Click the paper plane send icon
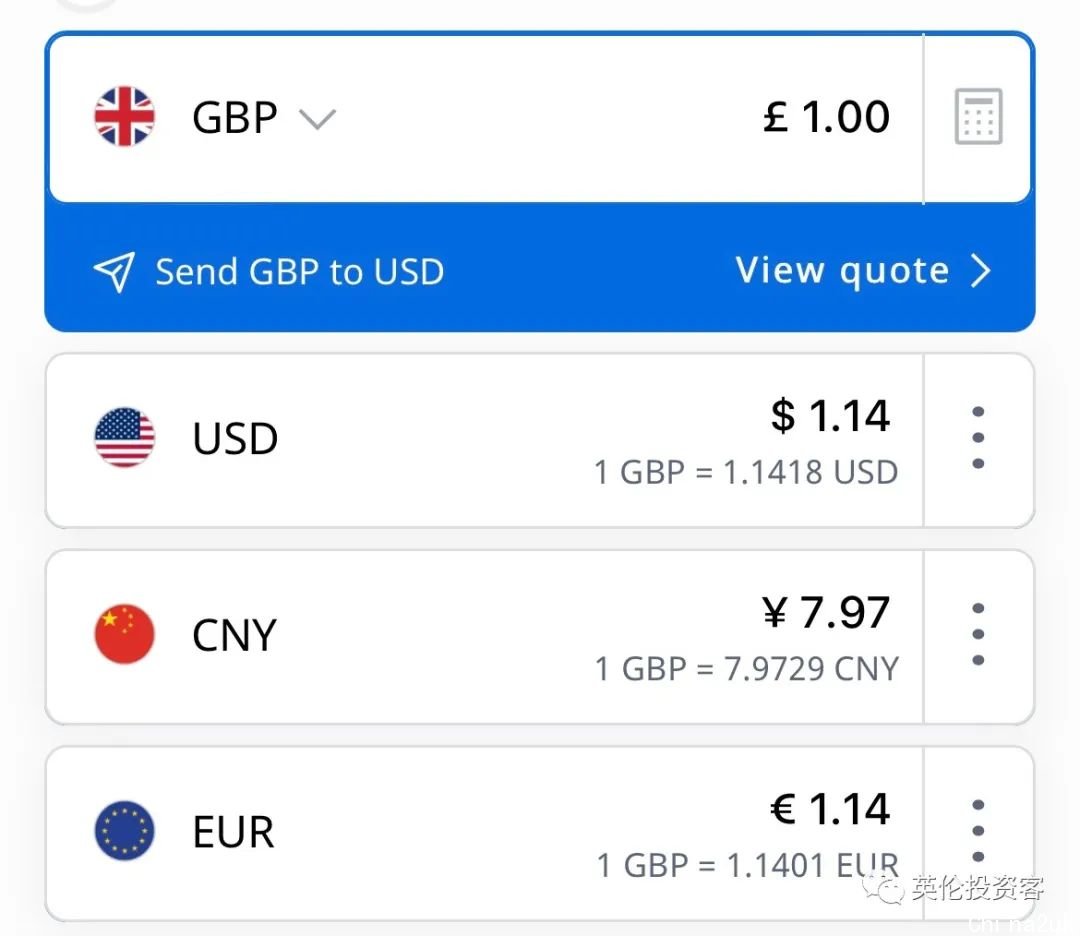 (114, 271)
